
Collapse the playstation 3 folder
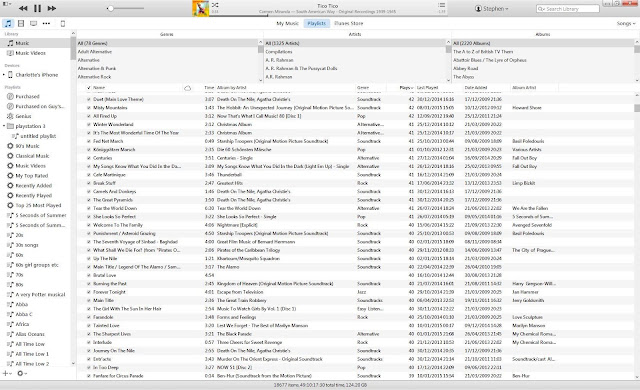[x=4, y=126]
